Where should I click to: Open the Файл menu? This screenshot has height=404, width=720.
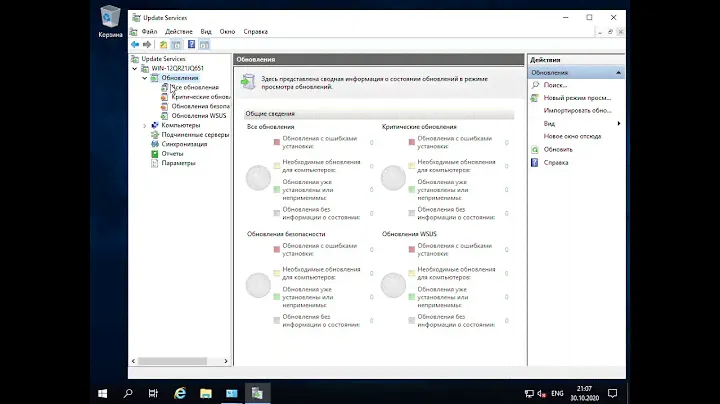149,31
